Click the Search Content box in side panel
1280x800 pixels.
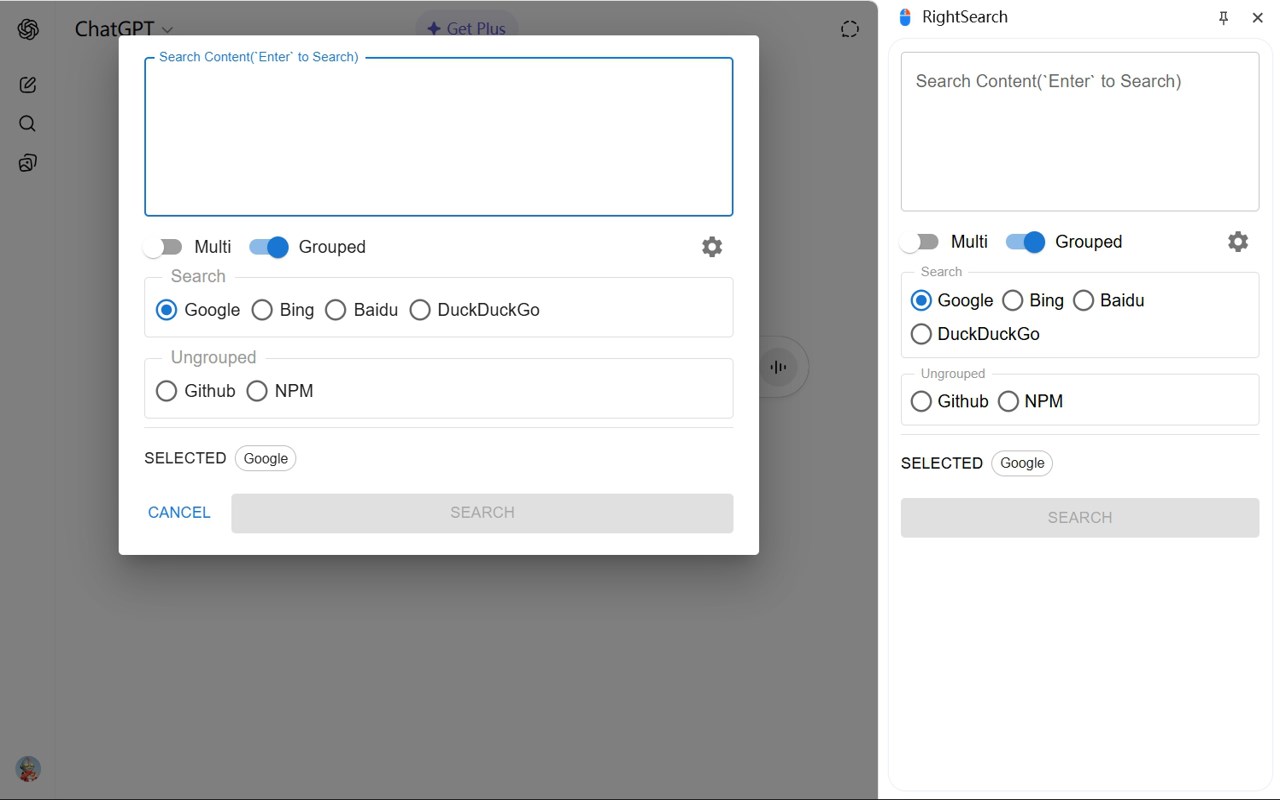pyautogui.click(x=1080, y=132)
